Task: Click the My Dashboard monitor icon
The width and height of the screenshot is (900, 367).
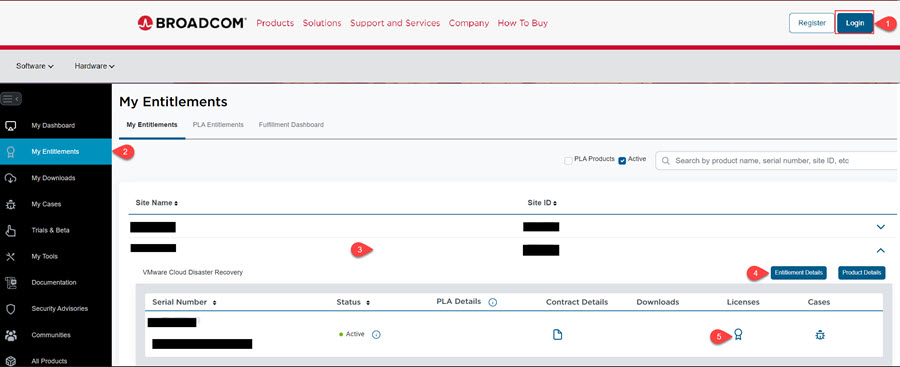Action: [10, 125]
